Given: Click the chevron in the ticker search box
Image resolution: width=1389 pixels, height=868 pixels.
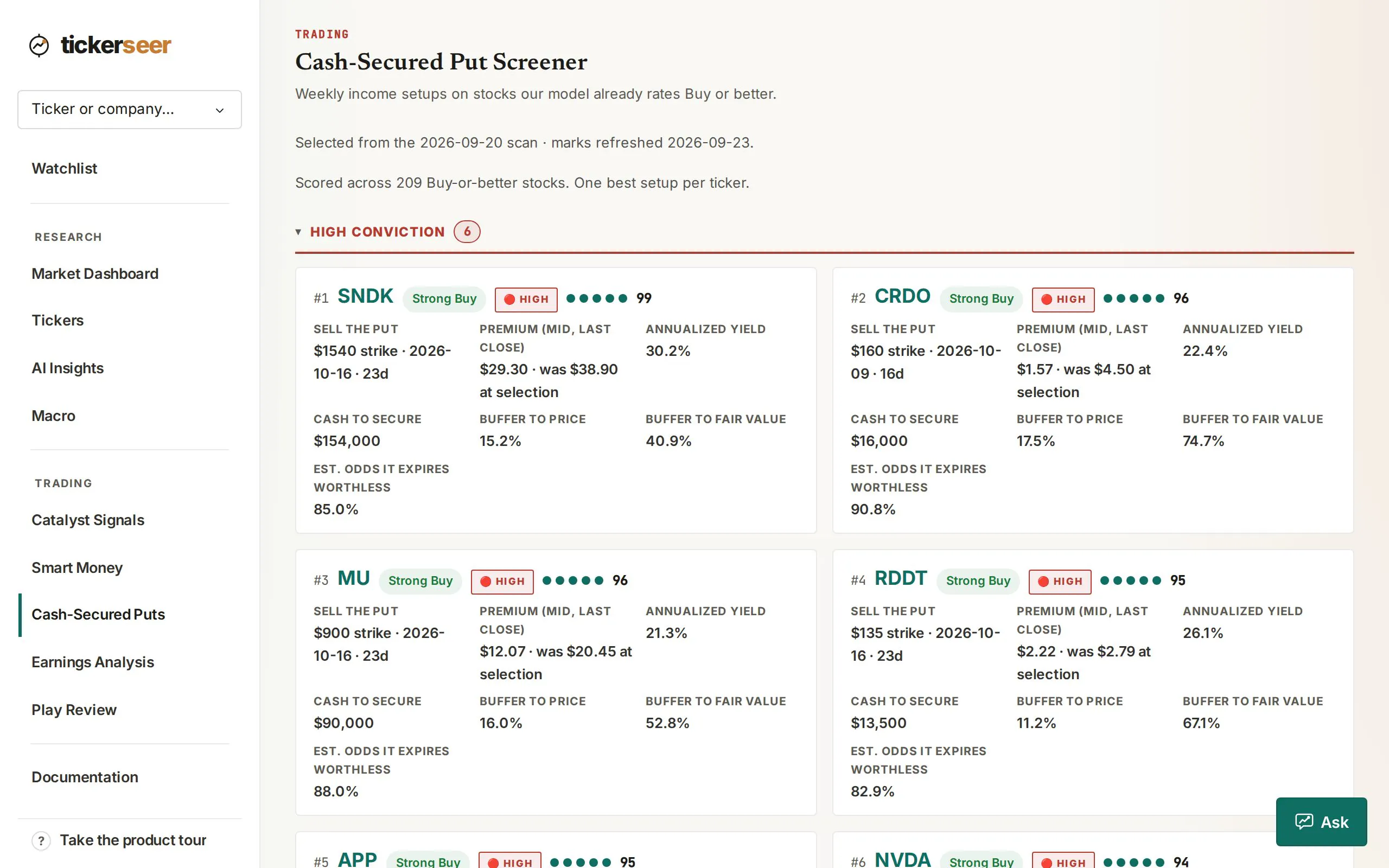Looking at the screenshot, I should 220,110.
